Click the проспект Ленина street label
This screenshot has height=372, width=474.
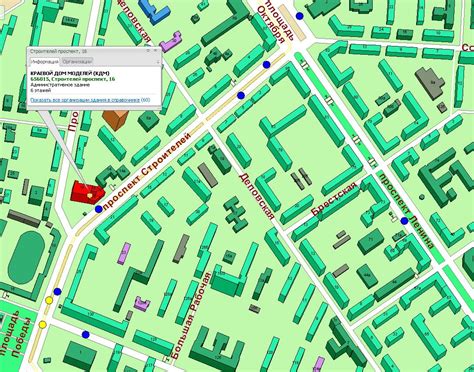tap(406, 211)
